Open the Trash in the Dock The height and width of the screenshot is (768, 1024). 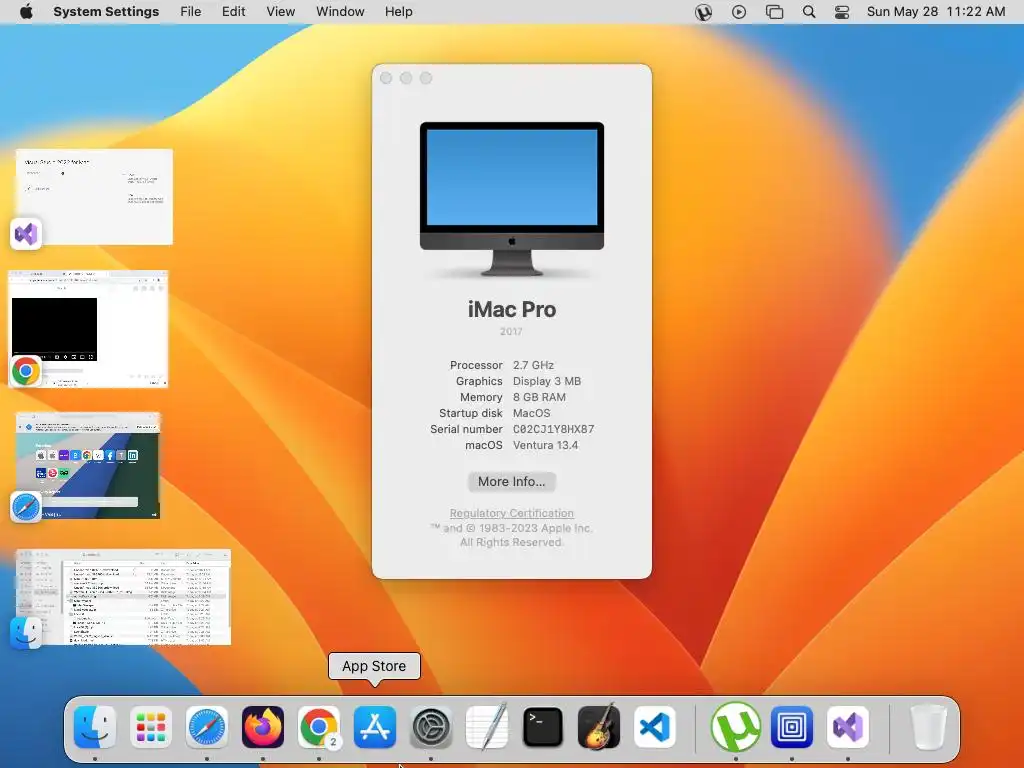(928, 727)
